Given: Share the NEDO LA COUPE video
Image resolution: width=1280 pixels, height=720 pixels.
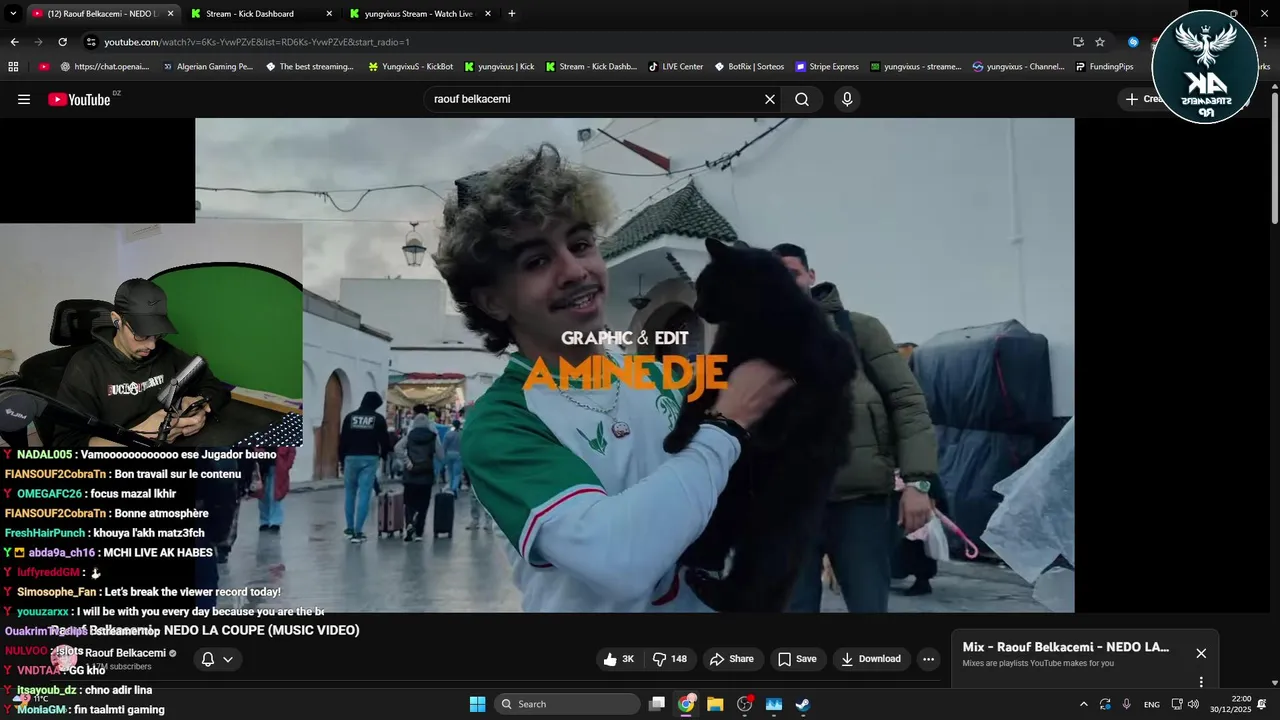Looking at the screenshot, I should 732,659.
